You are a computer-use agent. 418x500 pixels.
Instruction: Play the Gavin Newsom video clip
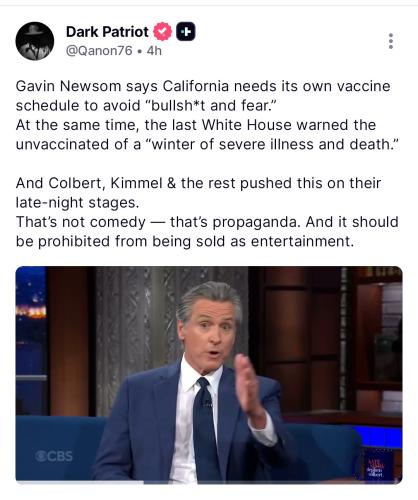coord(209,375)
